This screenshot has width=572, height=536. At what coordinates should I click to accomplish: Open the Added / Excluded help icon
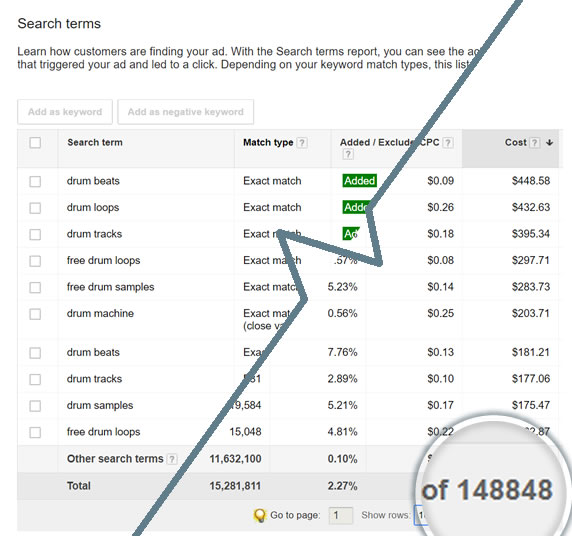[348, 155]
